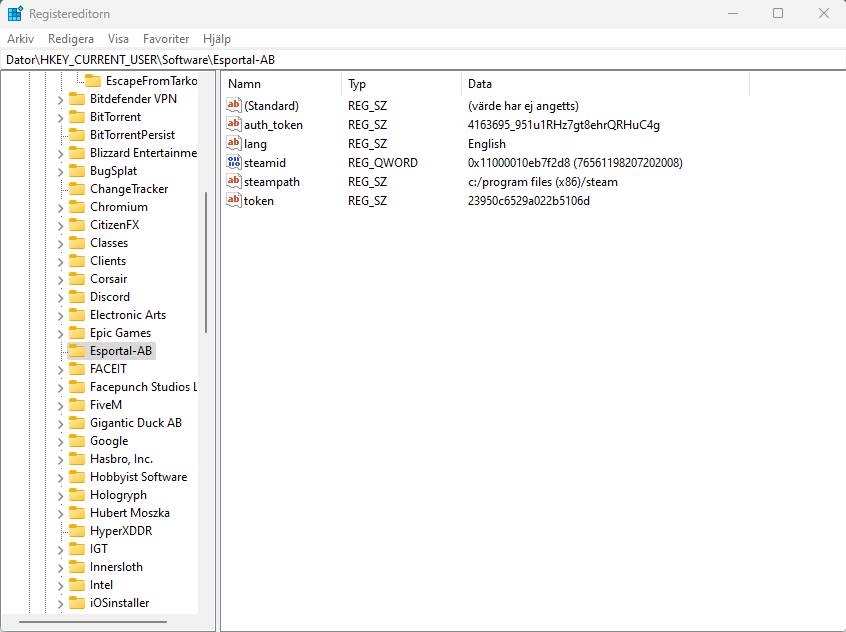This screenshot has height=632, width=846.
Task: Expand the Hasbro, Inc. key
Action: point(60,460)
